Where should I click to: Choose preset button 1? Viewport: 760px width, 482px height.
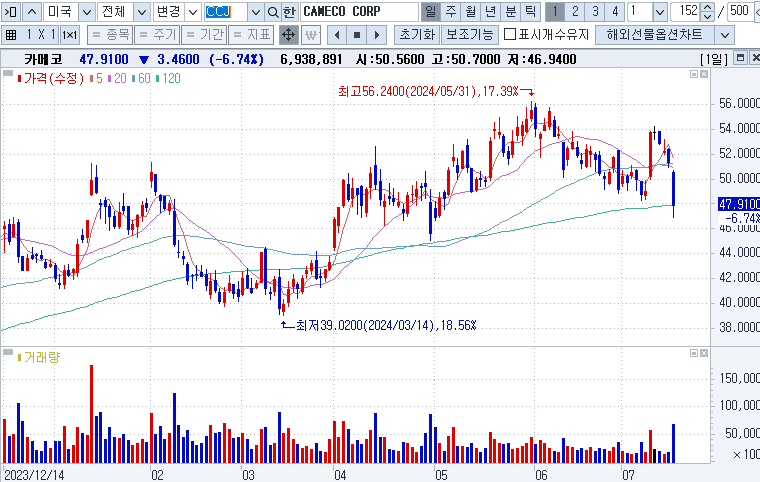(554, 12)
